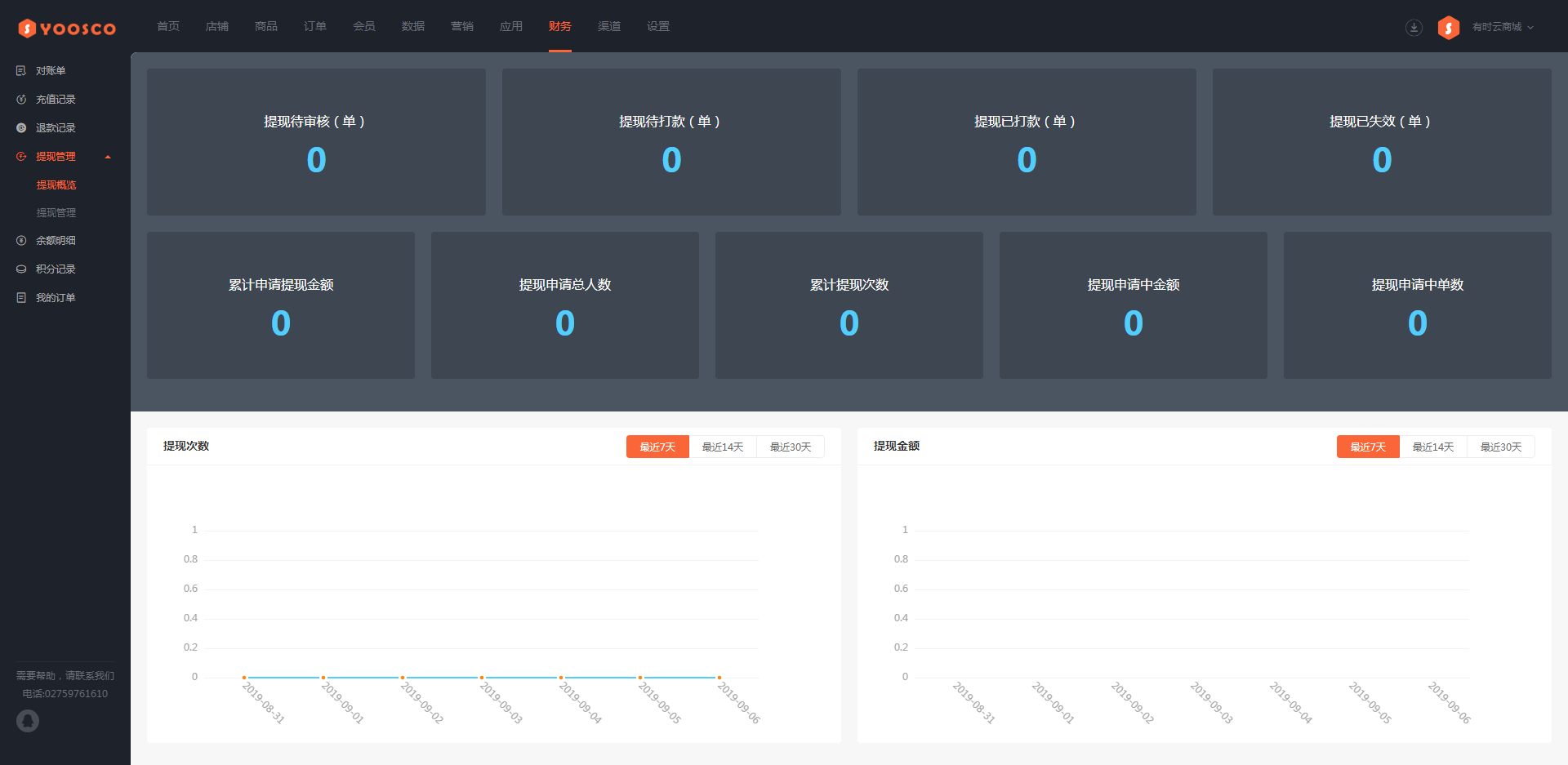Open the 有时云商城 account dropdown
The image size is (1568, 765).
1502,27
